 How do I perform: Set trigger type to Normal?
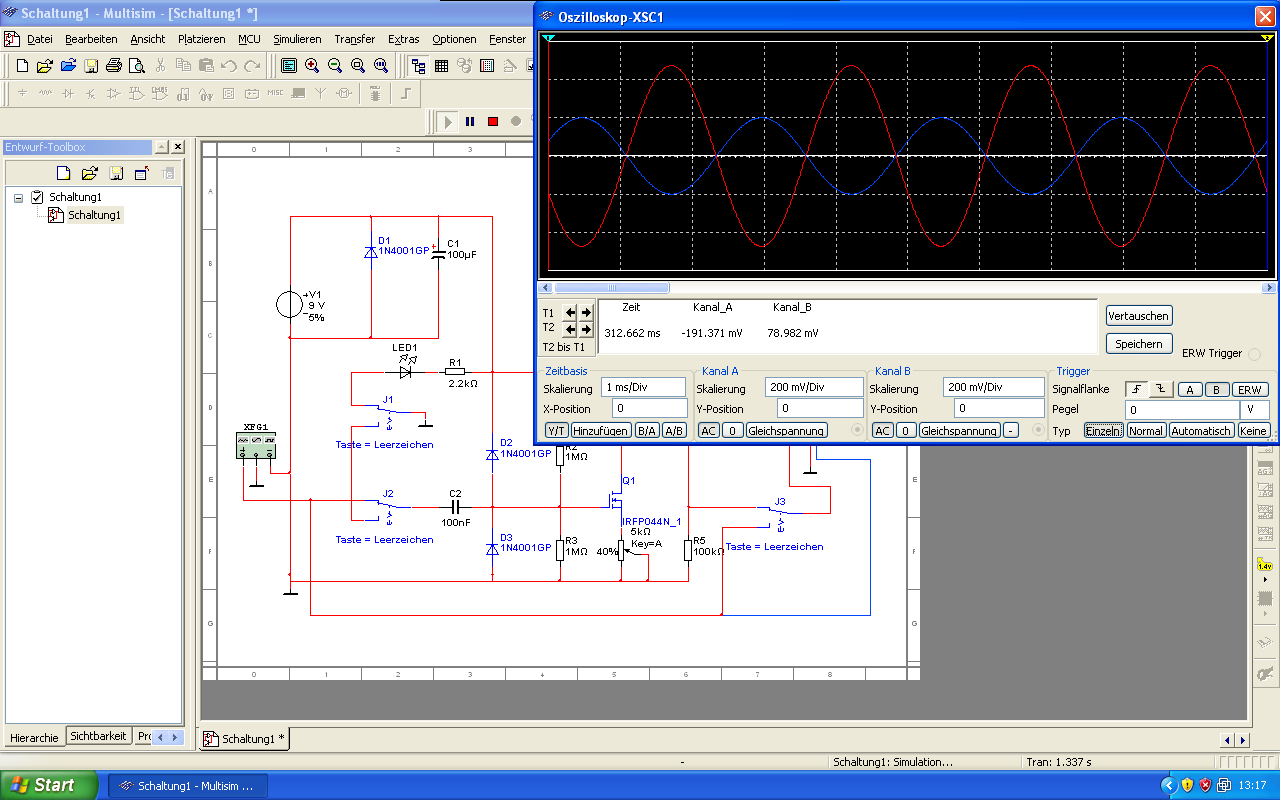coord(1145,431)
